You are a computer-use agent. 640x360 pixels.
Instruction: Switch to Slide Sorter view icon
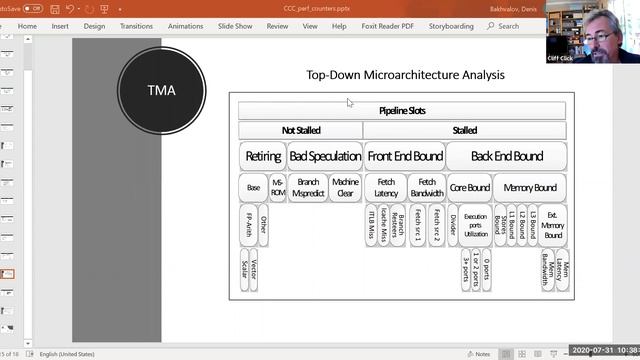coord(522,354)
